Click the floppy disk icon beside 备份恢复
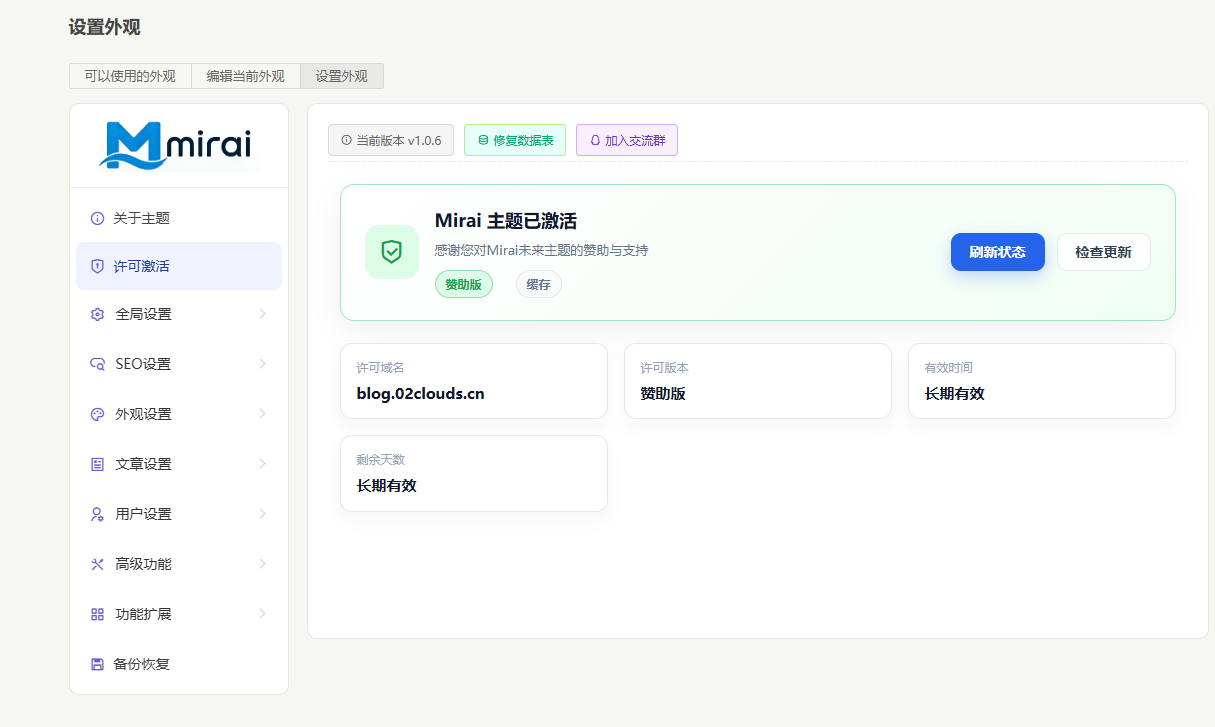Image resolution: width=1215 pixels, height=727 pixels. [97, 664]
